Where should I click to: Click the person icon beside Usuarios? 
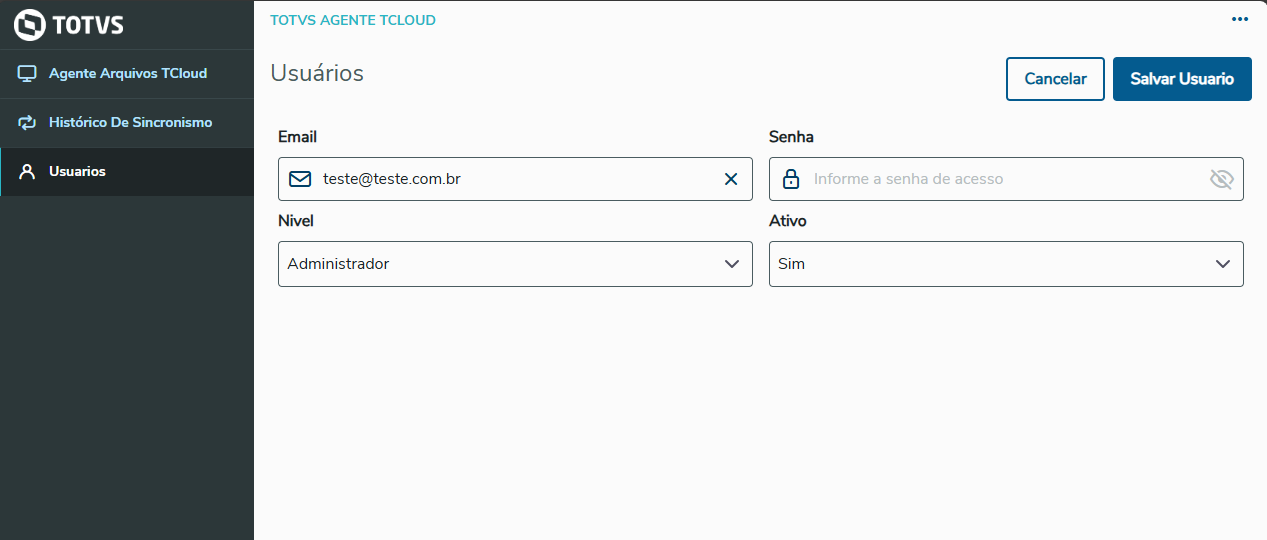tap(27, 172)
